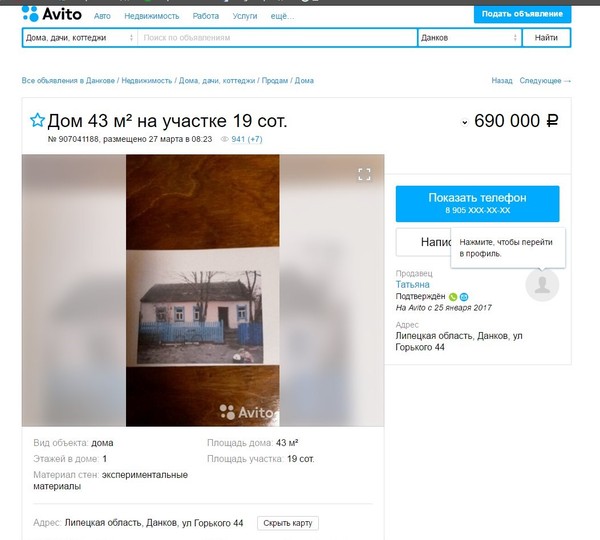Open the Работа menu section

tap(206, 16)
